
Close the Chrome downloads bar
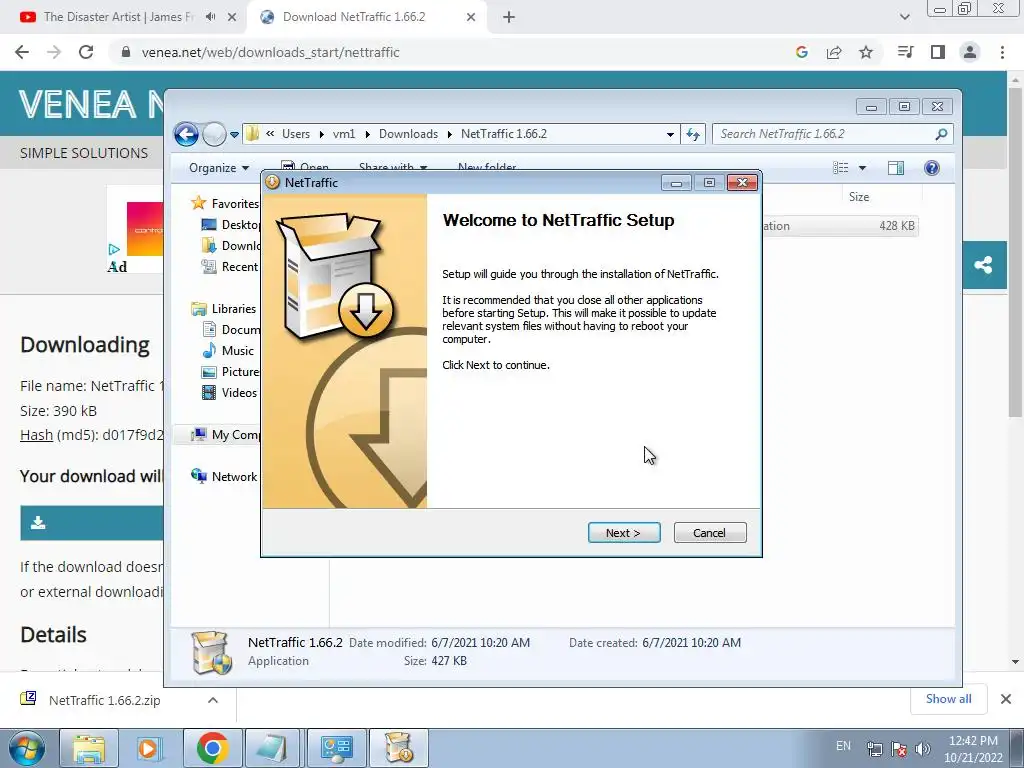(x=1006, y=699)
